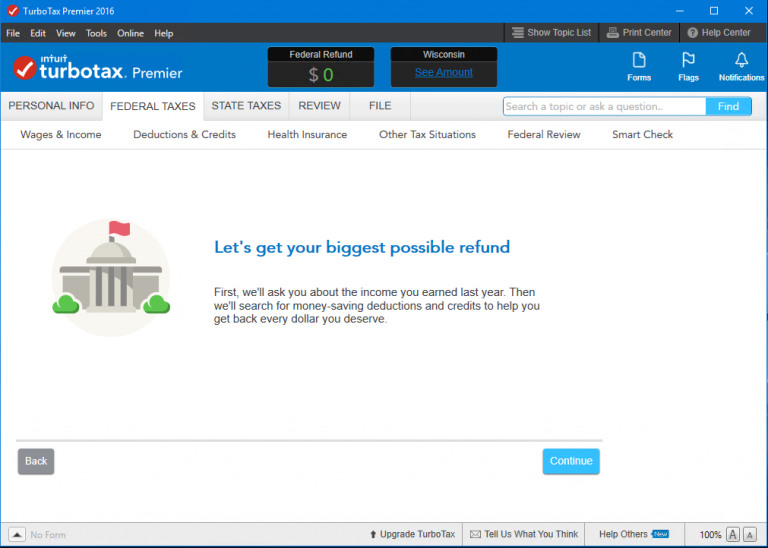
Task: Open the Tools menu
Action: tap(96, 33)
